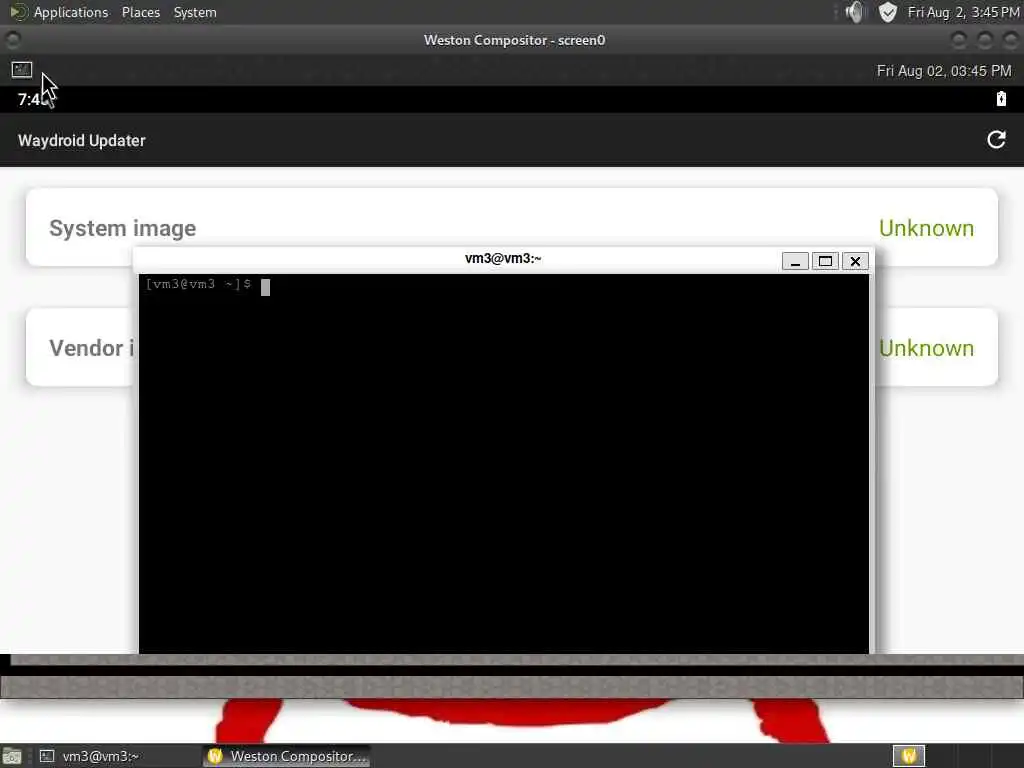
Task: Maximize the Weston Compositor window
Action: tap(984, 40)
